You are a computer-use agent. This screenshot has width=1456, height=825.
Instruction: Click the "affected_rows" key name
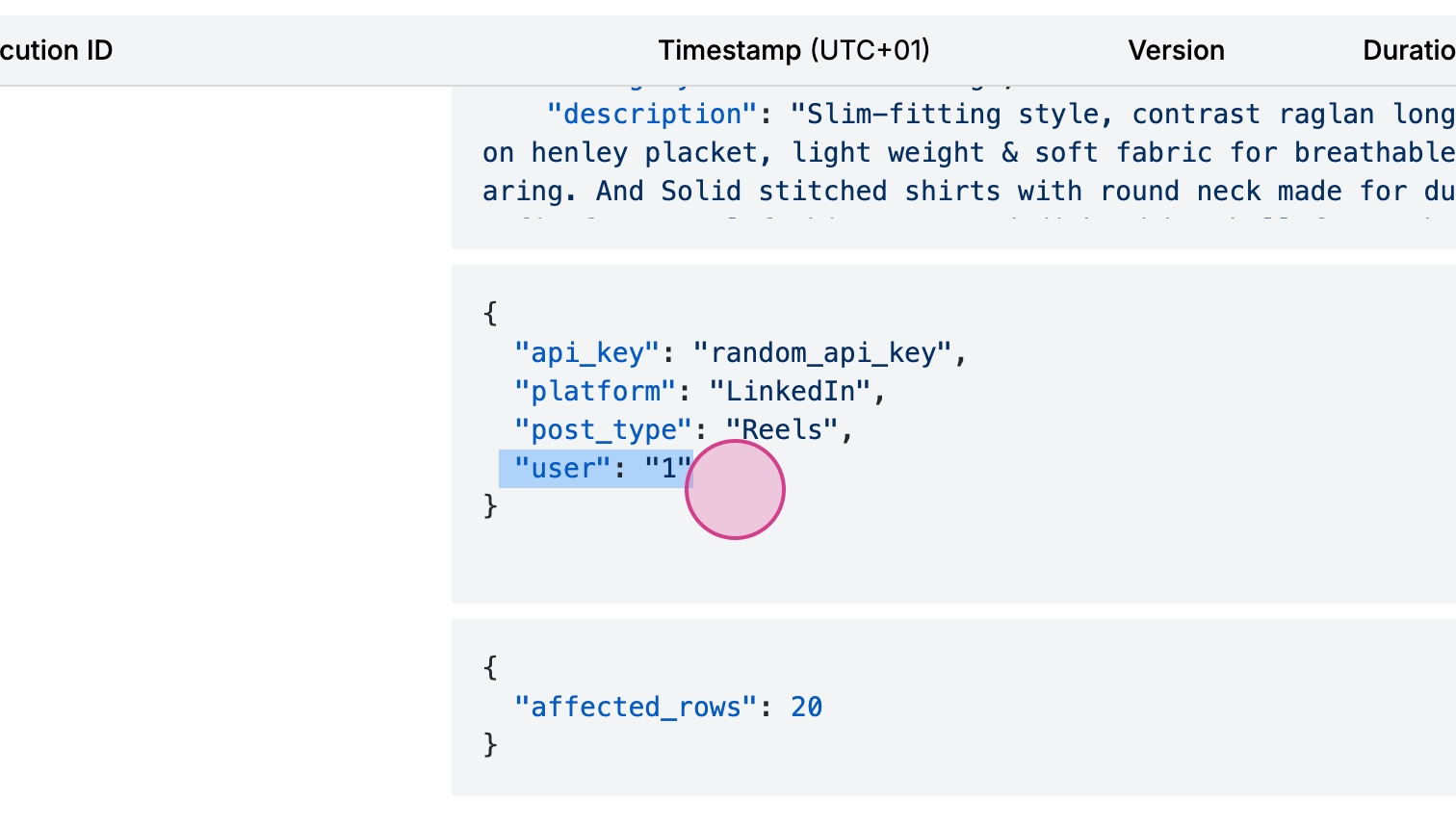(x=636, y=708)
